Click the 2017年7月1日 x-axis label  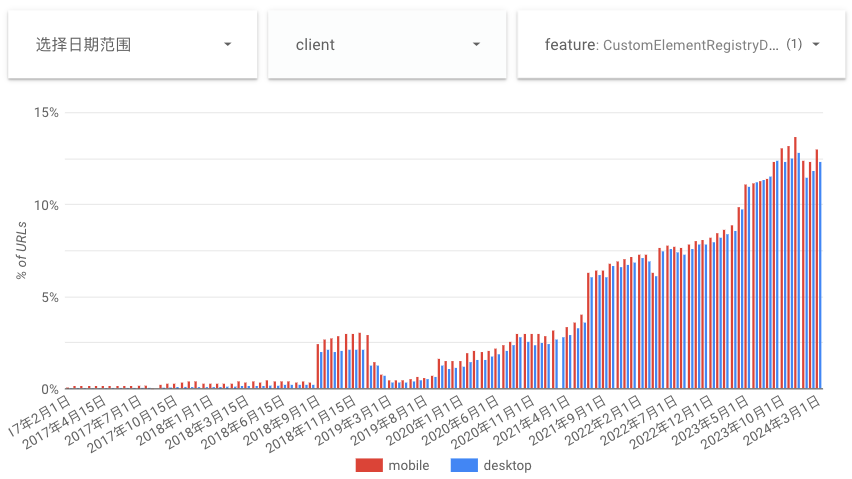104,420
